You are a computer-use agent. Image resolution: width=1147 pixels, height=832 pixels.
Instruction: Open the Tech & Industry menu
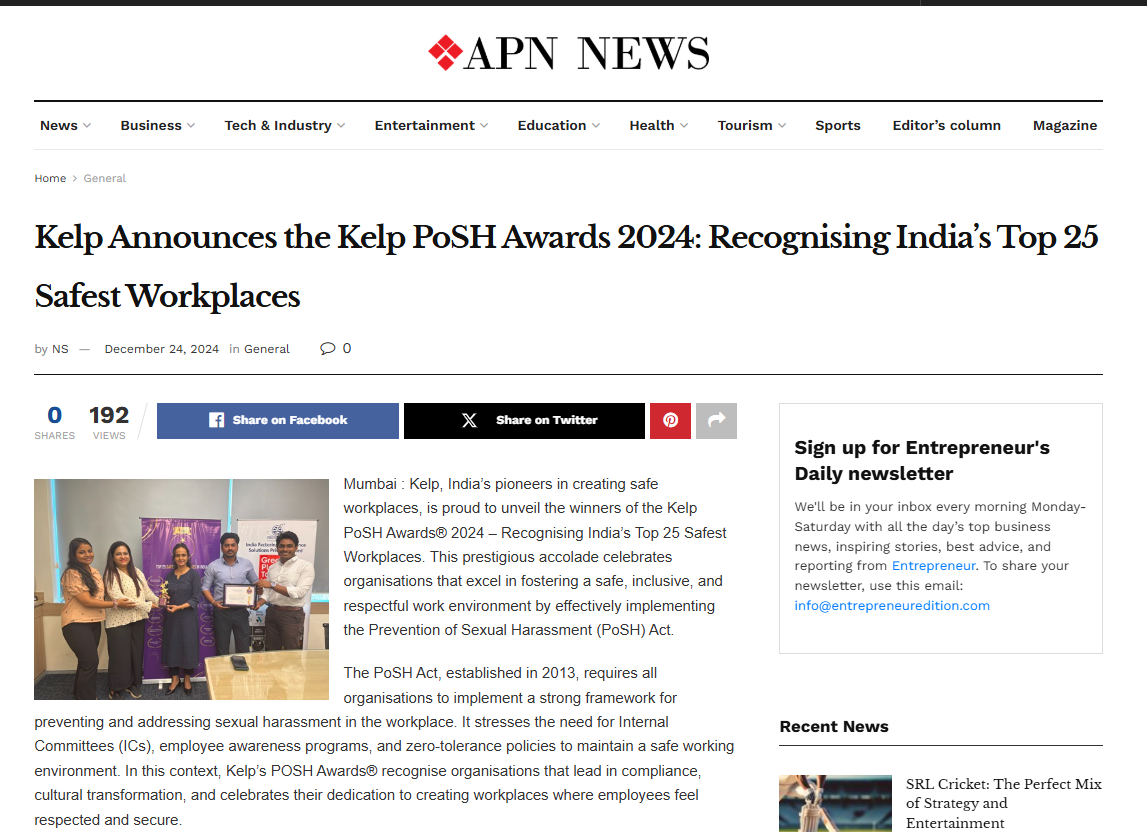278,126
